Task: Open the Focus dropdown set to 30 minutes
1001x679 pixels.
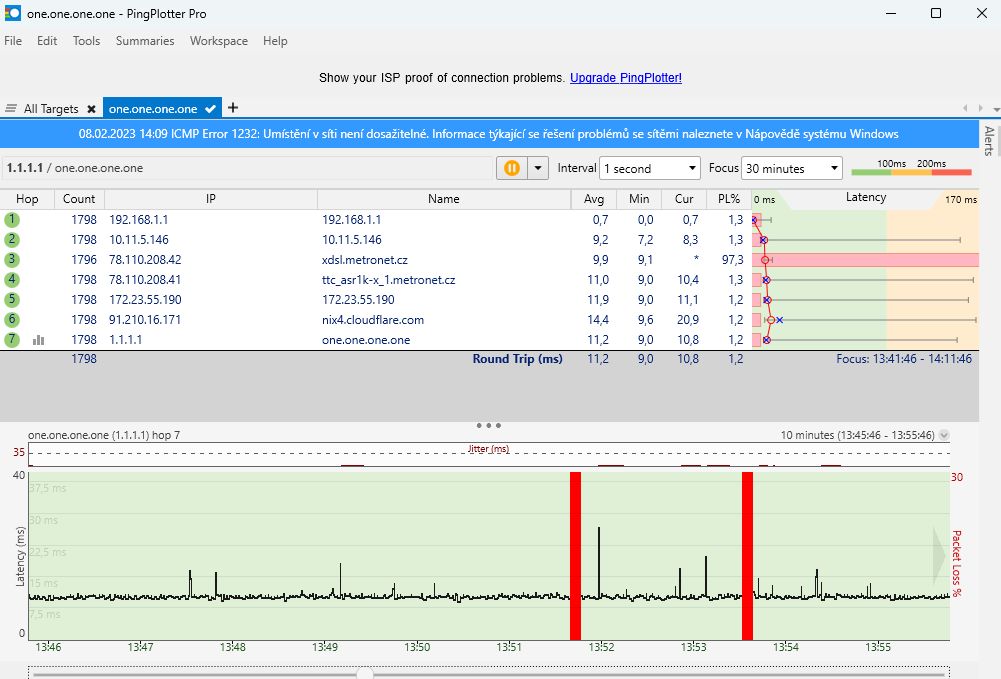Action: (791, 169)
